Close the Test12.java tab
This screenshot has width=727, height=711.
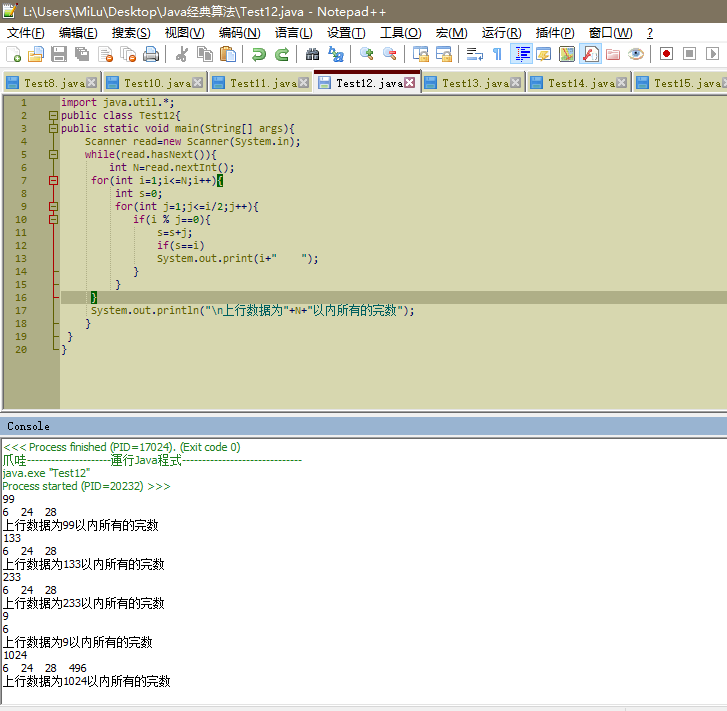(x=409, y=83)
